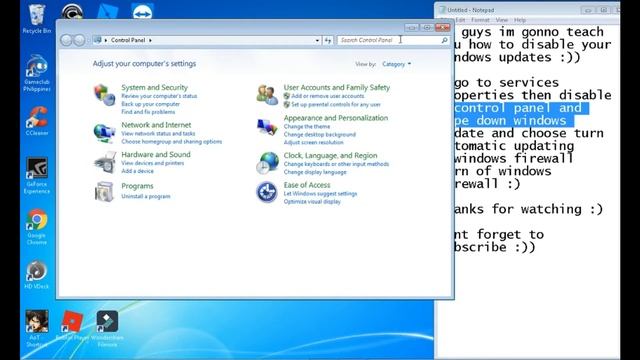Open Network and Internet category link

pyautogui.click(x=156, y=125)
